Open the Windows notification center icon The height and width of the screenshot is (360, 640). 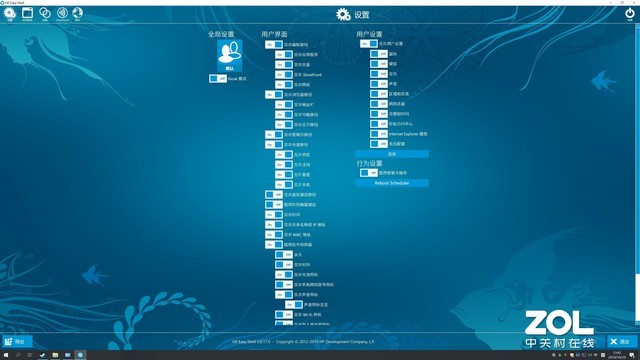(632, 355)
